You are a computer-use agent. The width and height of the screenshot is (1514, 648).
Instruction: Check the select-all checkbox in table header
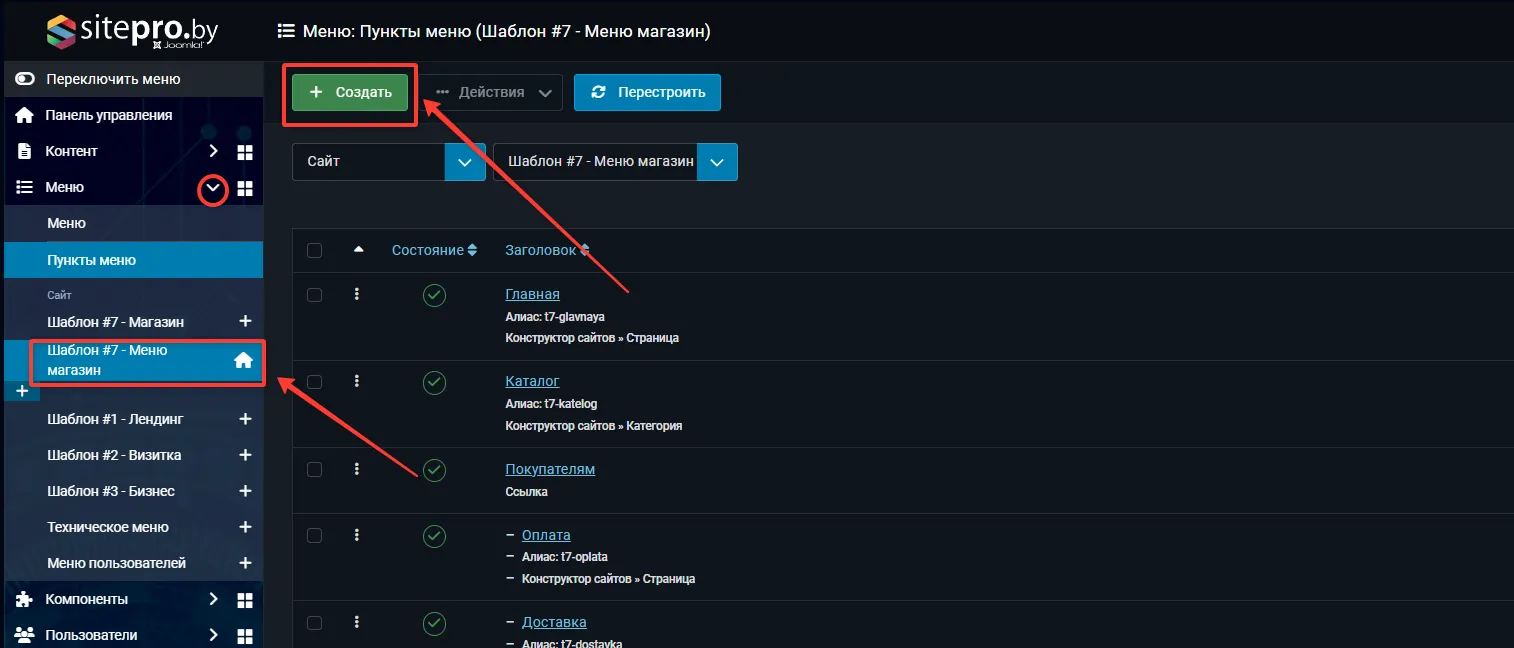pos(315,250)
